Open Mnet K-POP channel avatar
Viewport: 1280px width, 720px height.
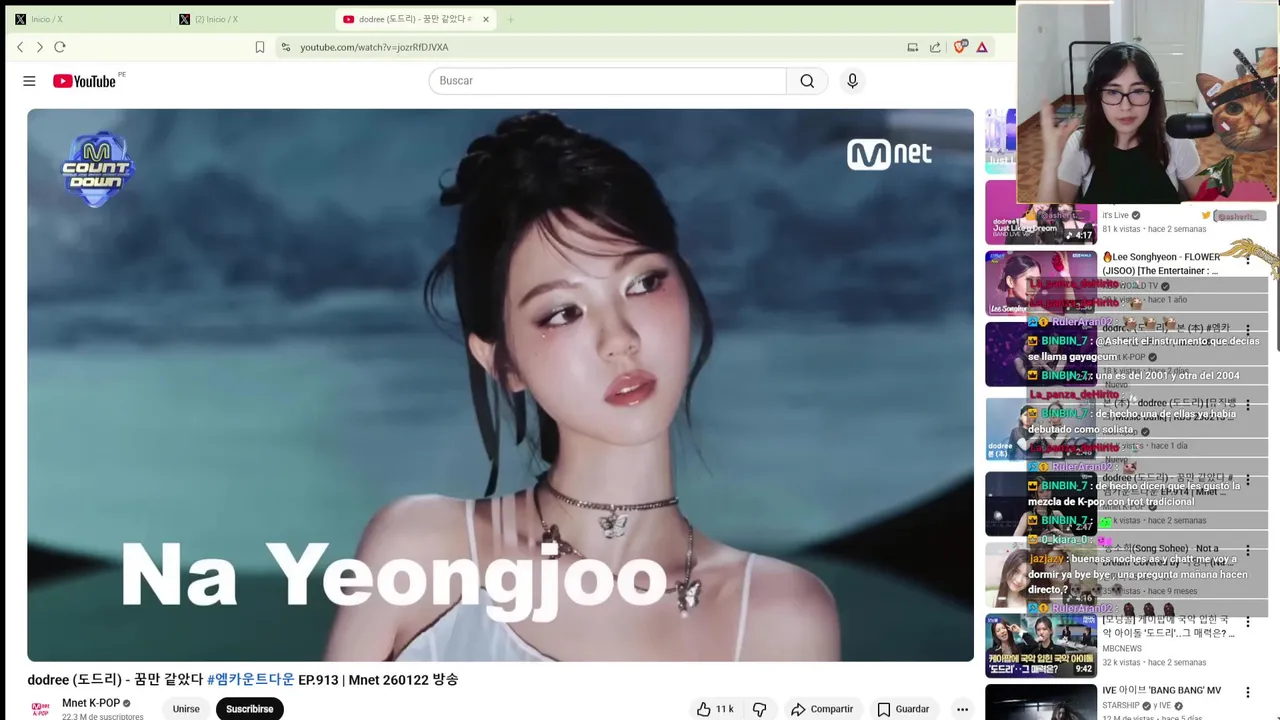40,709
